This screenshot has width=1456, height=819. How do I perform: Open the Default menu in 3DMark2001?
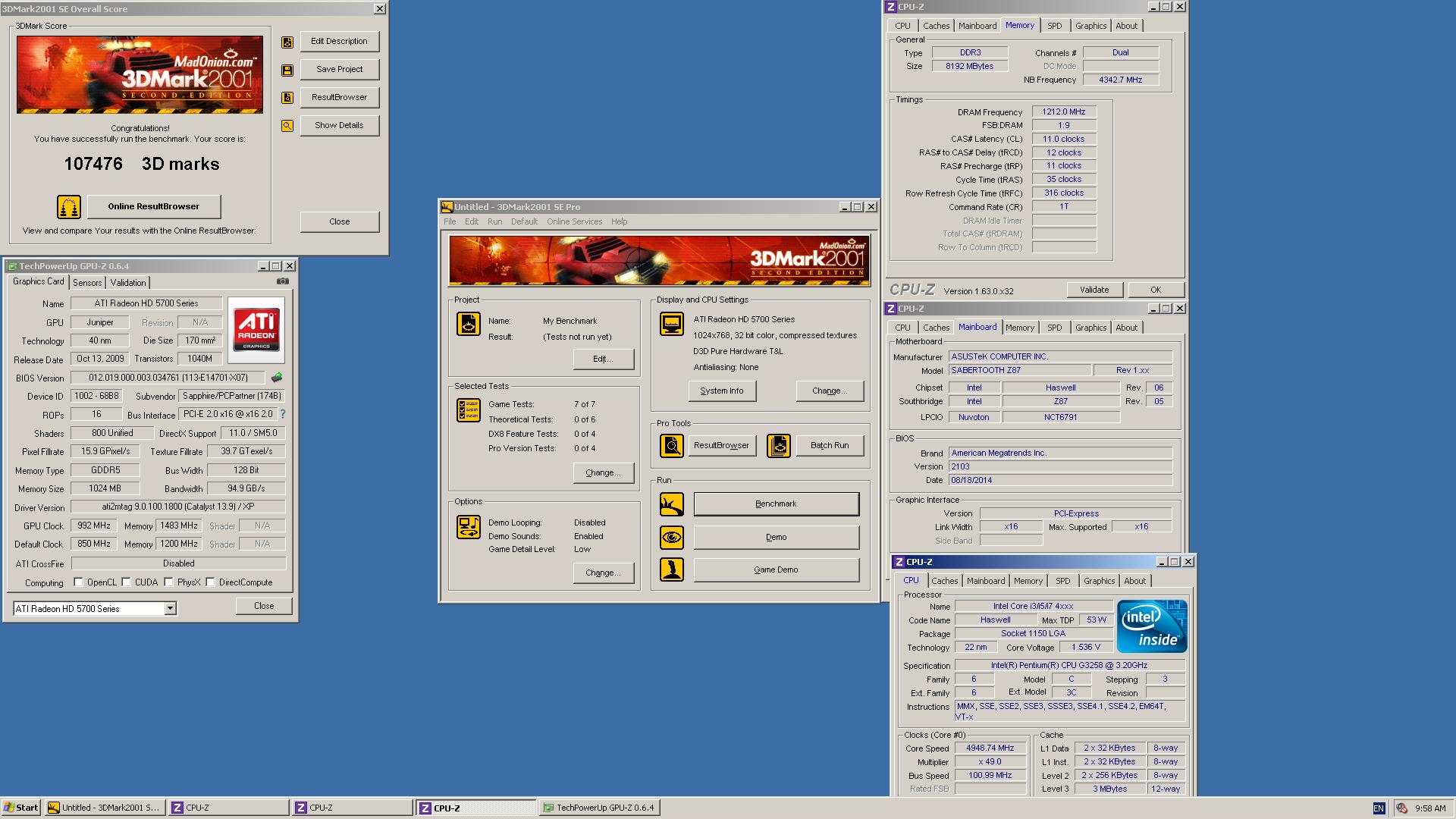524,221
